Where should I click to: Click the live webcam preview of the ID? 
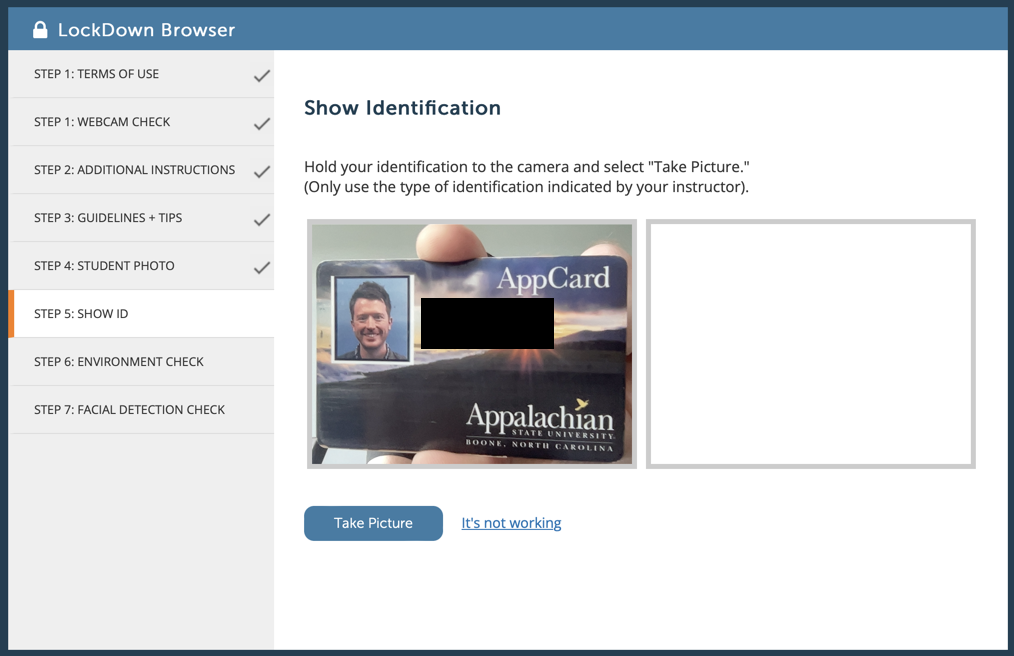(472, 344)
